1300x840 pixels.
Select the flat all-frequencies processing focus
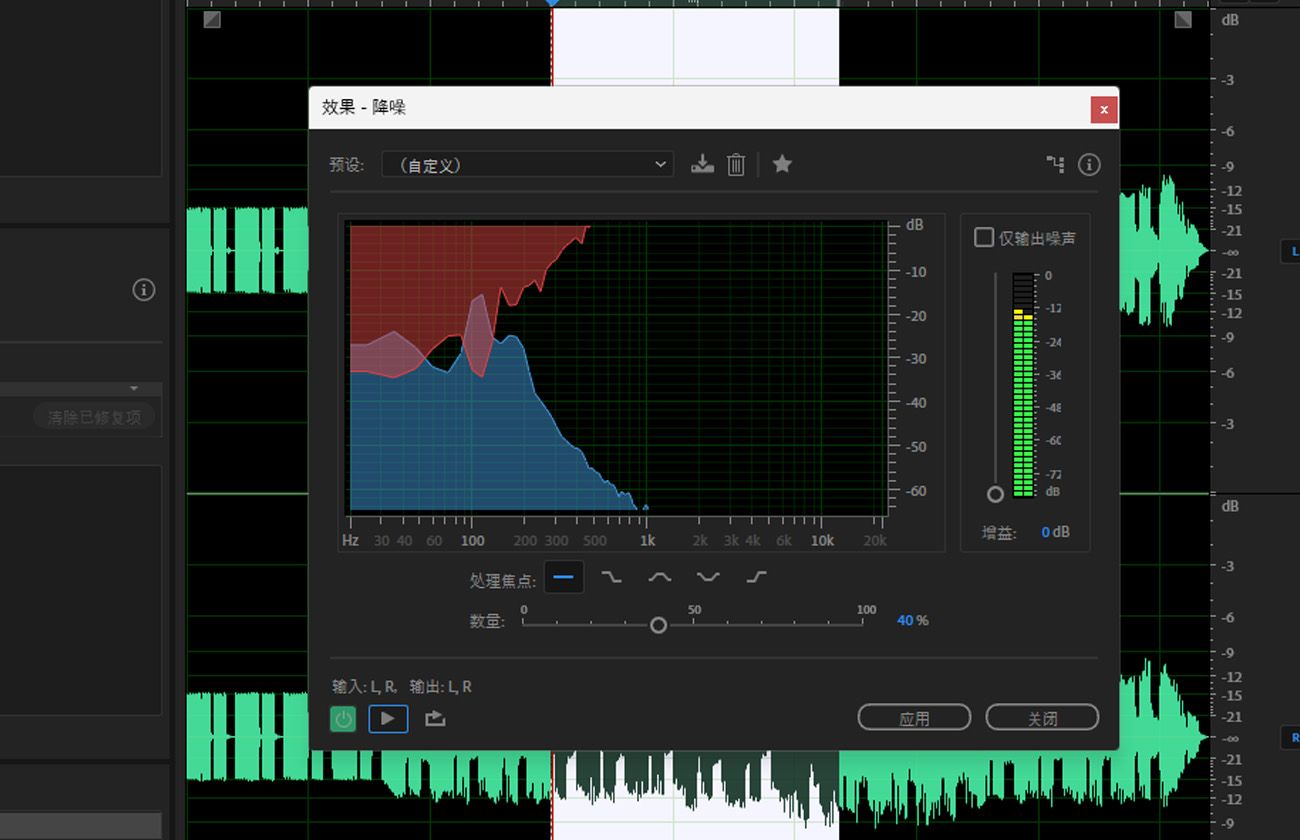click(564, 577)
